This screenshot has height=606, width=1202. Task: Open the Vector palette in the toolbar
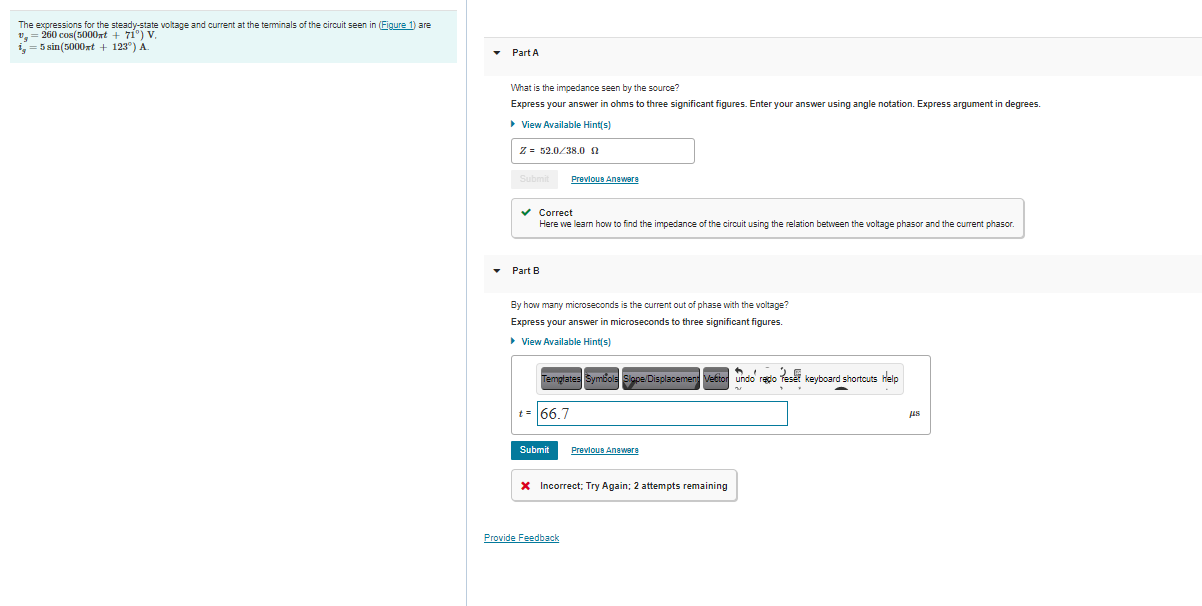(x=714, y=379)
